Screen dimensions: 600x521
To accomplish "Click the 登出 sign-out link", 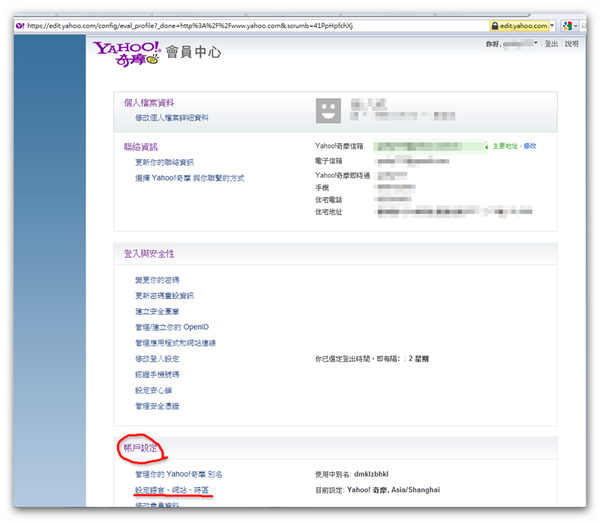I will click(551, 44).
